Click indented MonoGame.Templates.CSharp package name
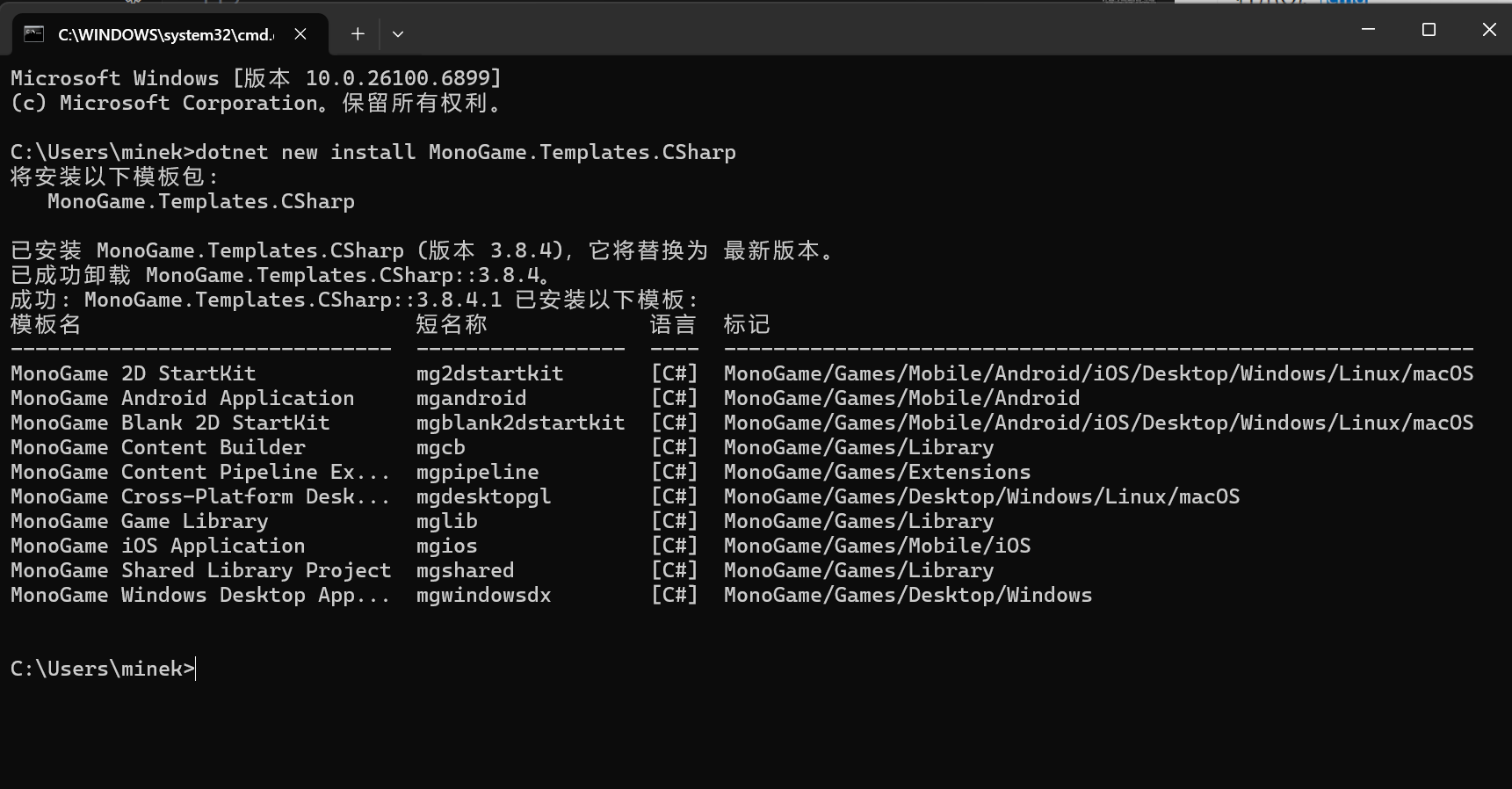1512x789 pixels. pyautogui.click(x=201, y=201)
